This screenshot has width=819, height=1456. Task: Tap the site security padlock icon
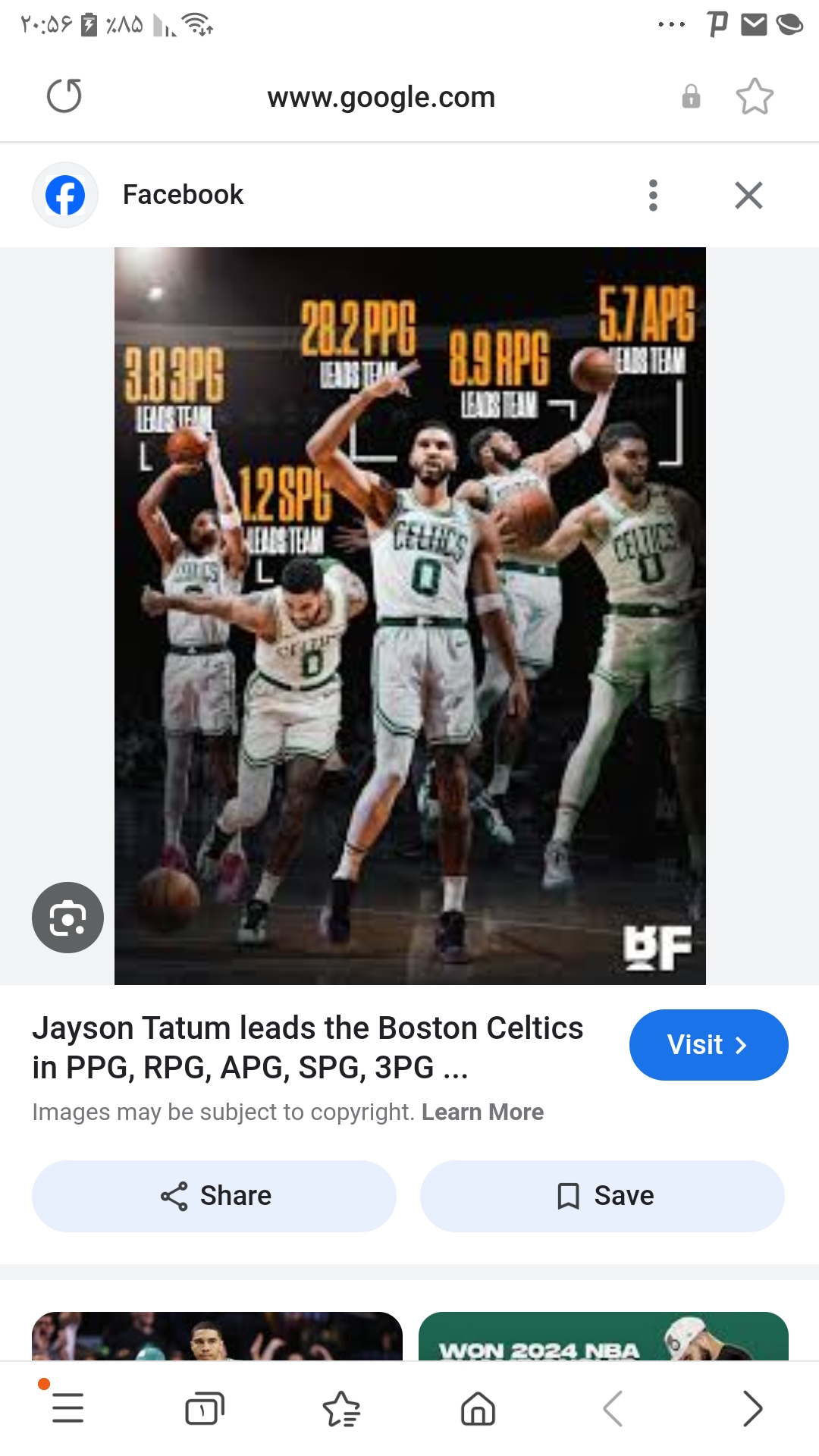[x=691, y=96]
